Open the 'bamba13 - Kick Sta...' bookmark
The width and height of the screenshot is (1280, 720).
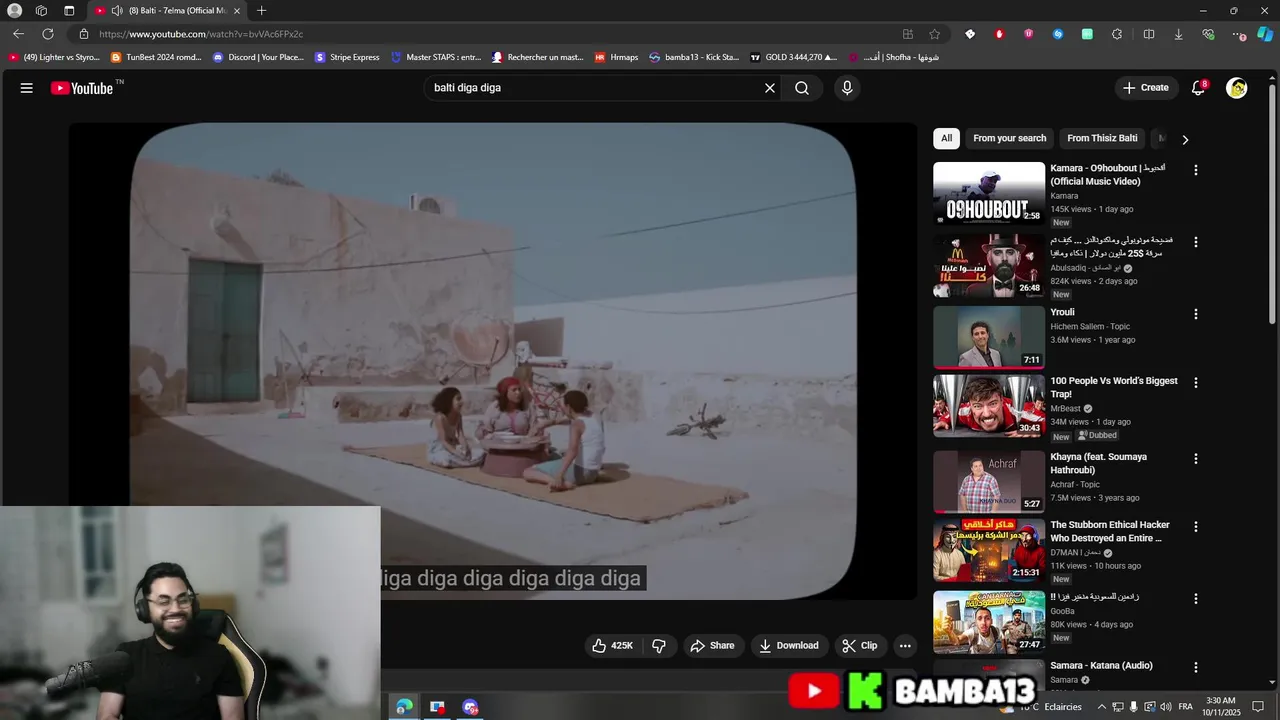[x=694, y=57]
